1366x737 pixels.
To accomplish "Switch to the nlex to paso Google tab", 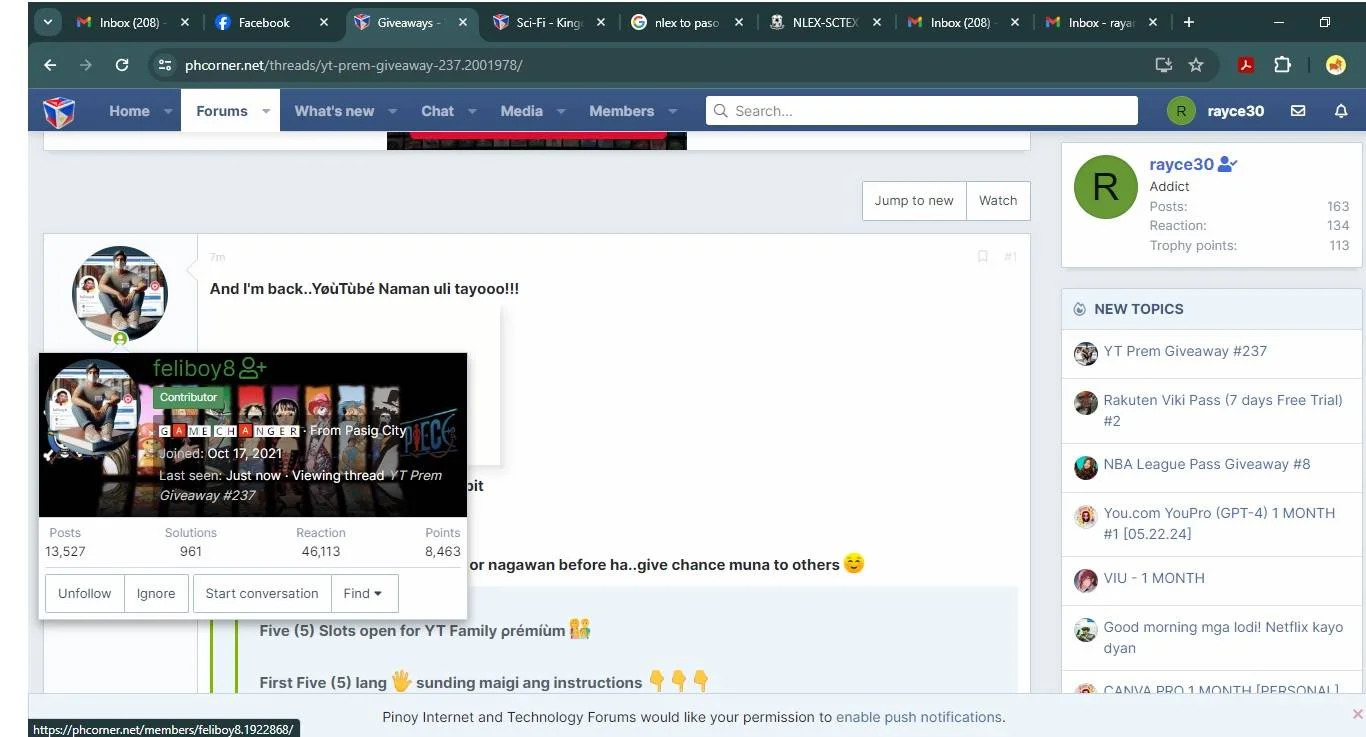I will coord(686,22).
